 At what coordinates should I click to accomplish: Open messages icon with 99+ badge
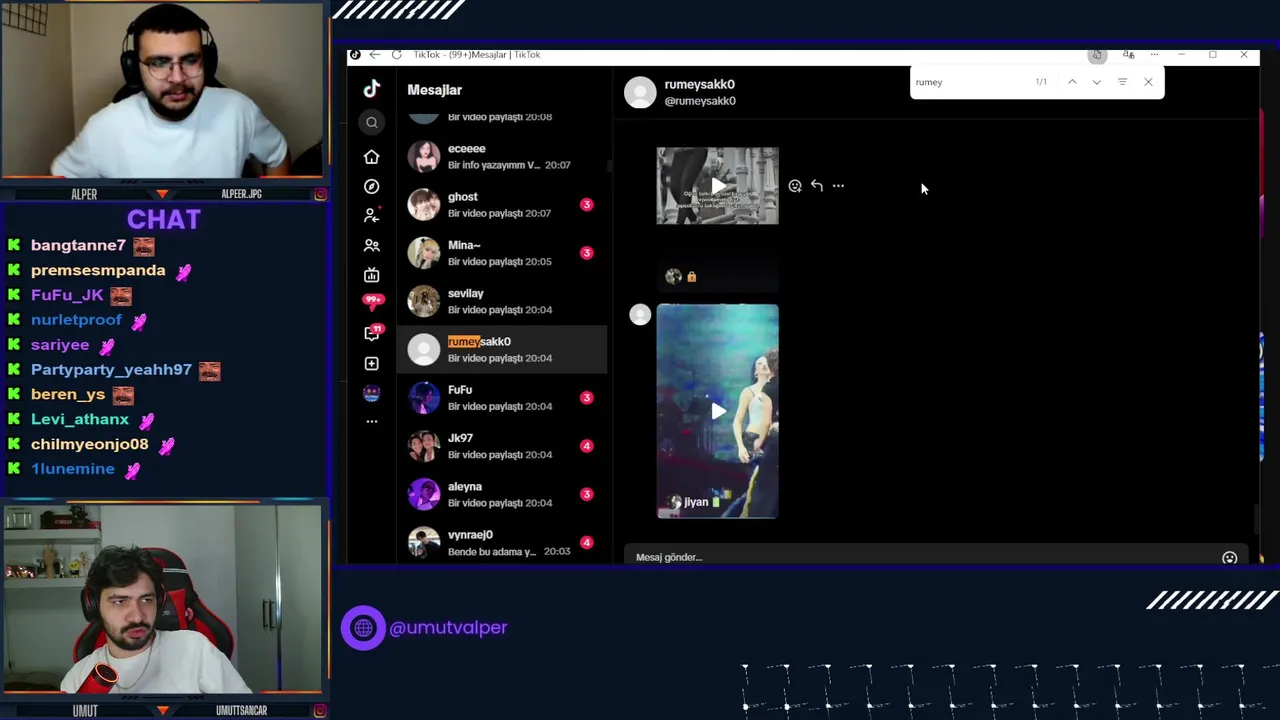click(x=372, y=302)
